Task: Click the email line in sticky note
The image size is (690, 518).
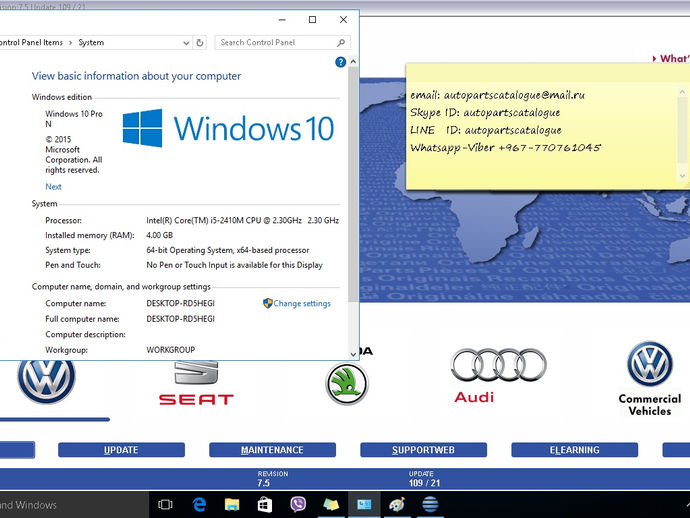Action: pos(497,95)
